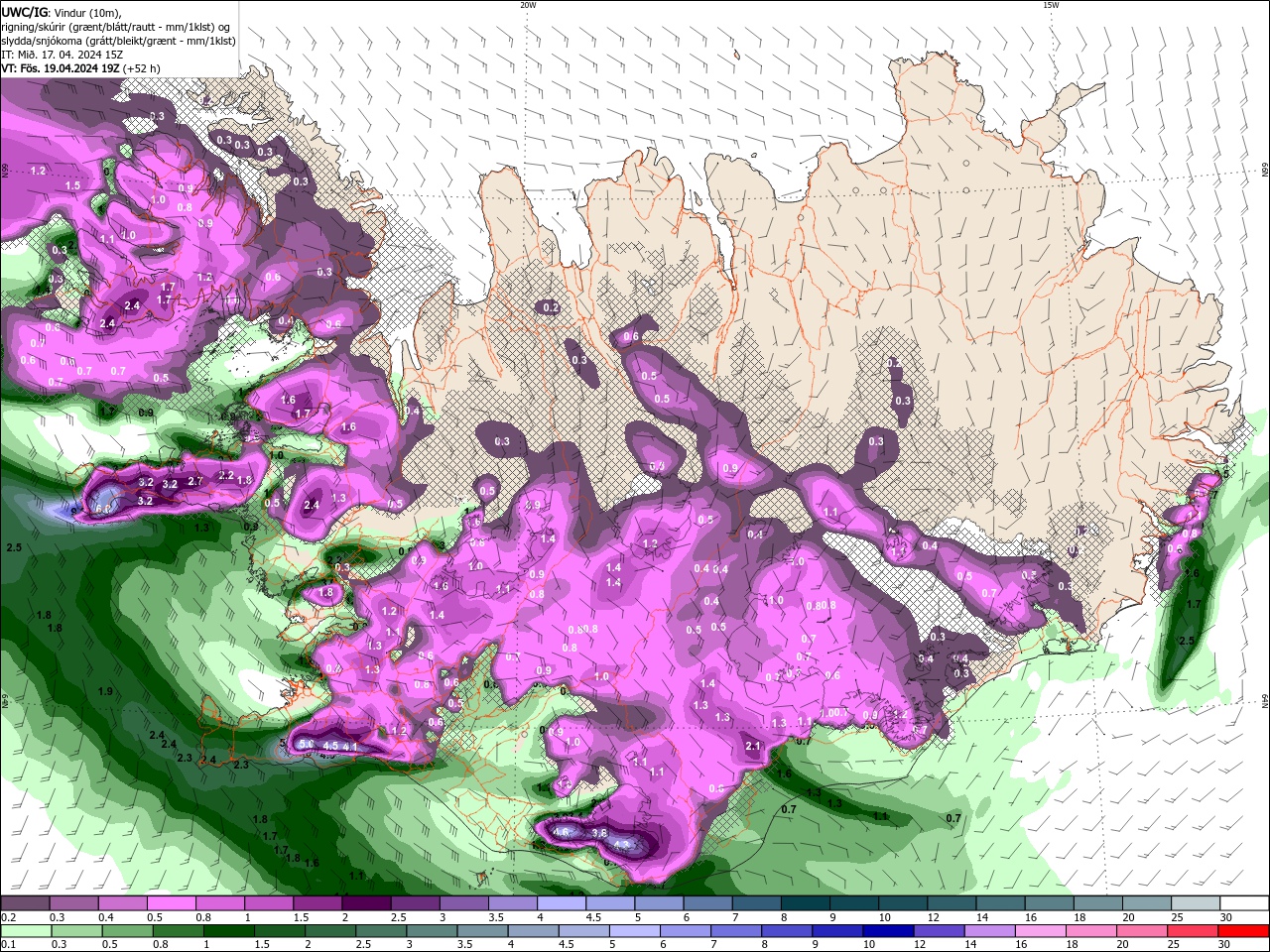Click the medium green 0.5–0.8 rain swatch
This screenshot has height=952, width=1270.
pos(127,931)
